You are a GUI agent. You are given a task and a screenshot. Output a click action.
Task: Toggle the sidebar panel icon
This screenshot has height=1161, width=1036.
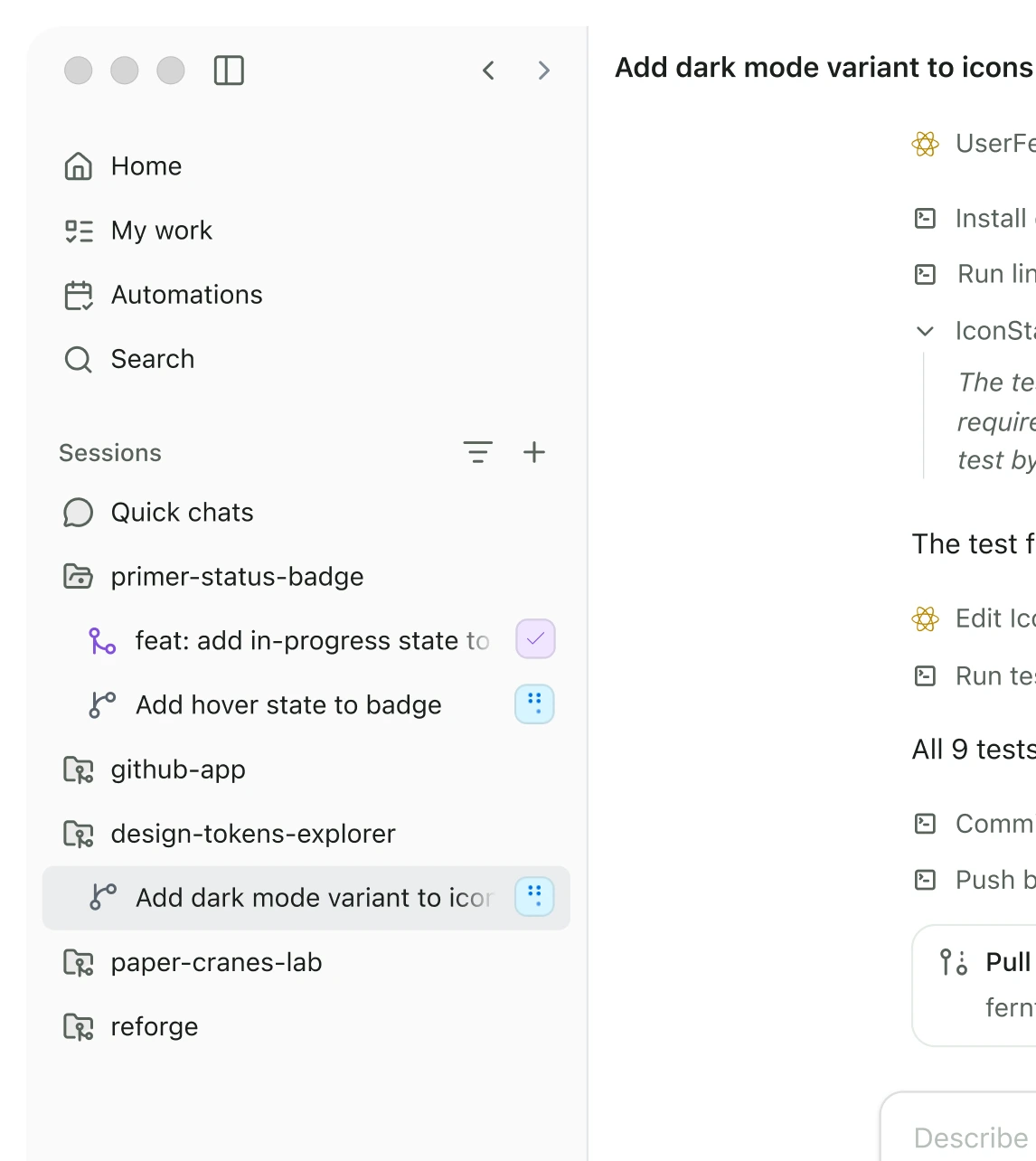click(x=229, y=71)
